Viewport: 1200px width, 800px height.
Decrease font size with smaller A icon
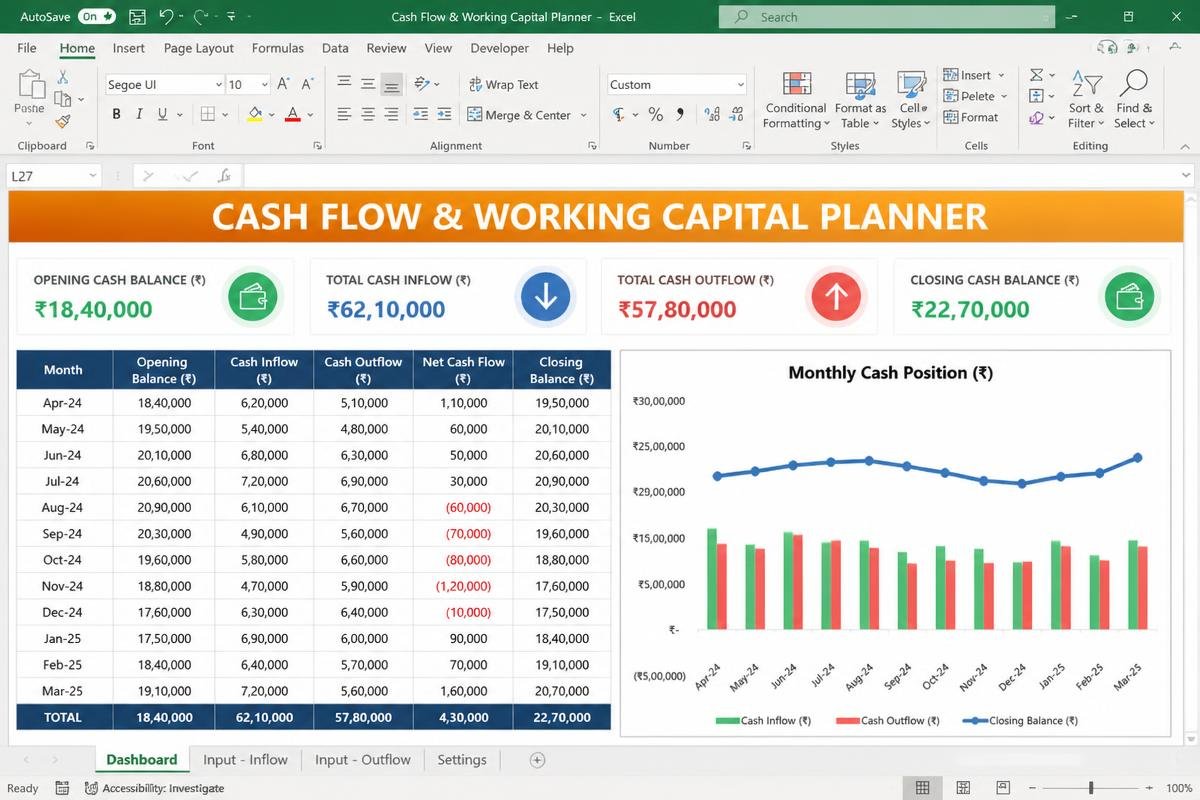308,85
